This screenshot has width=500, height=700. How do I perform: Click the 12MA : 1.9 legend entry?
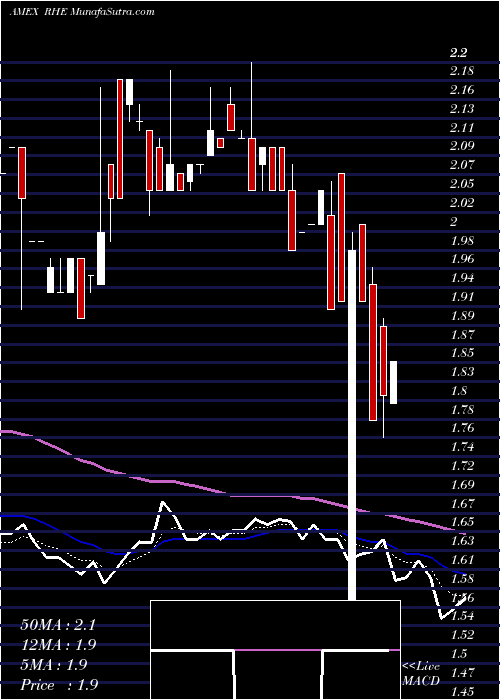(x=58, y=645)
